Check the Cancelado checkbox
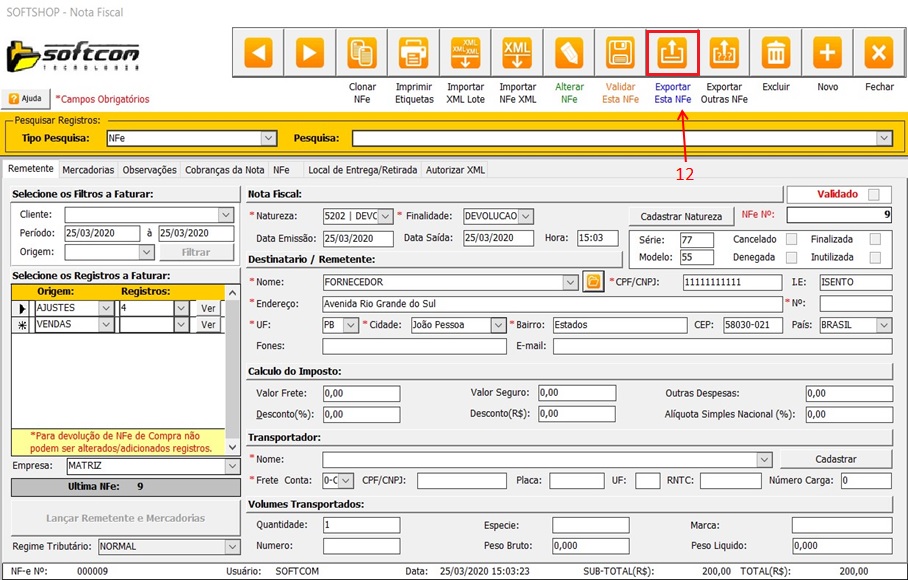The width and height of the screenshot is (908, 580). 792,239
